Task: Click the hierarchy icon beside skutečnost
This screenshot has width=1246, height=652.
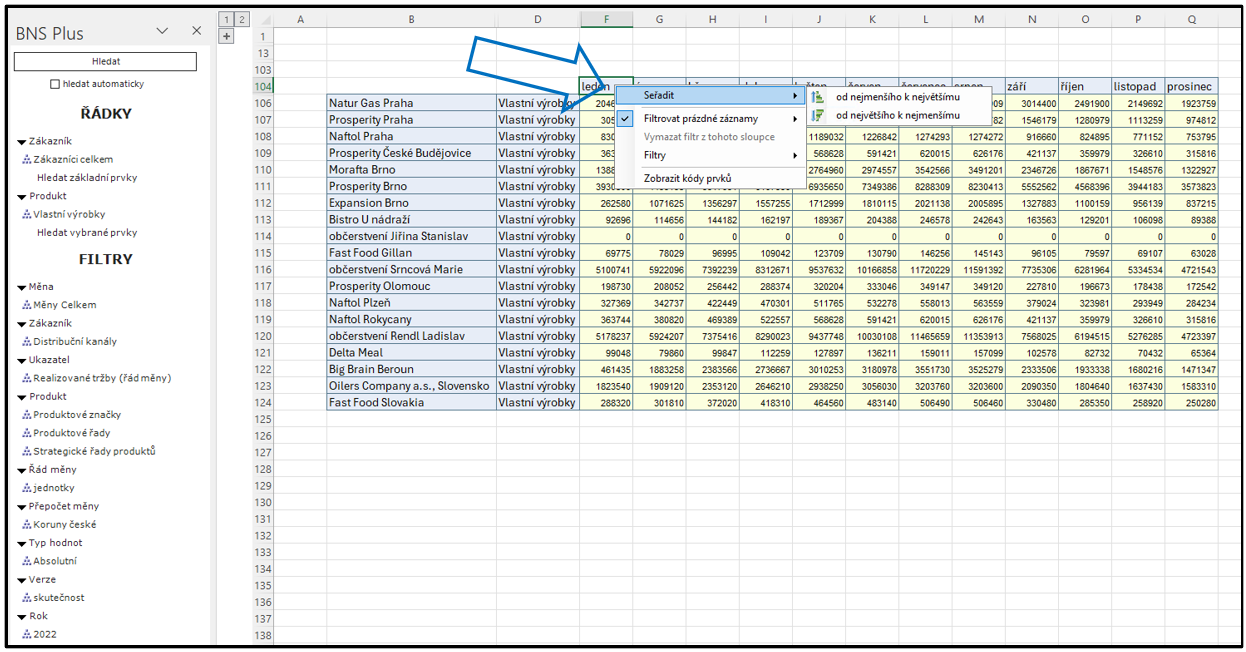Action: 26,598
